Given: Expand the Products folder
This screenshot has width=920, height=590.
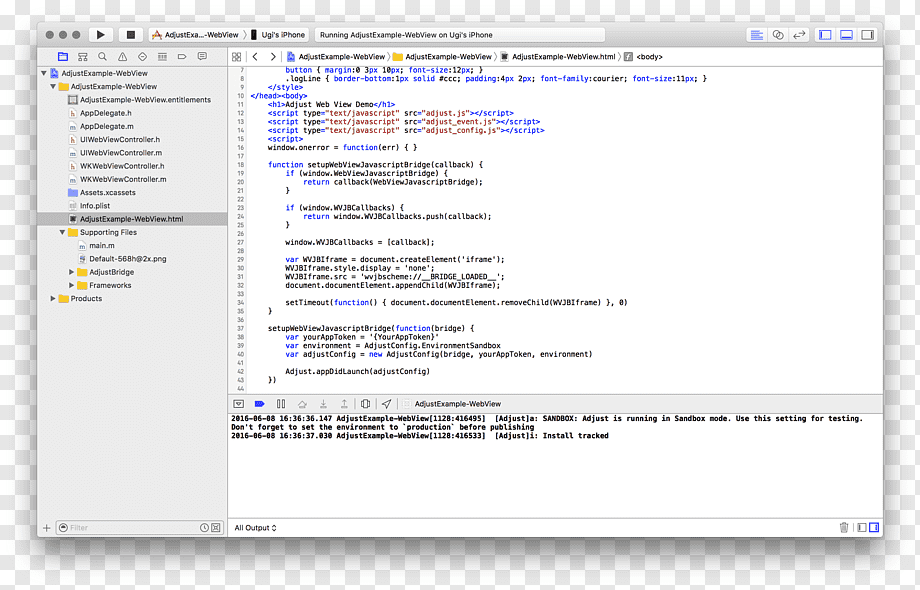Looking at the screenshot, I should [53, 299].
